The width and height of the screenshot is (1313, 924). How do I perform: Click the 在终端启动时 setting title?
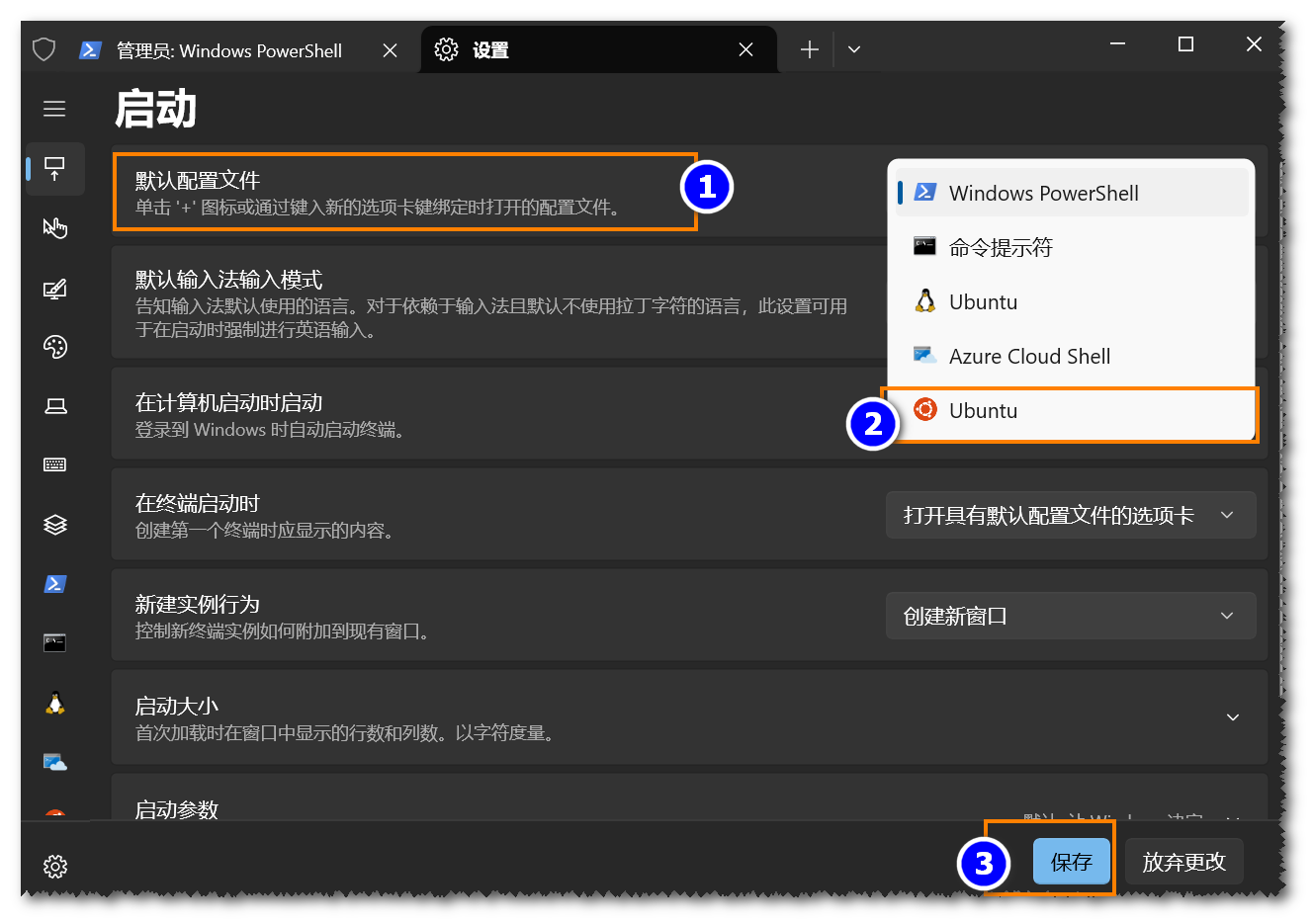point(198,504)
